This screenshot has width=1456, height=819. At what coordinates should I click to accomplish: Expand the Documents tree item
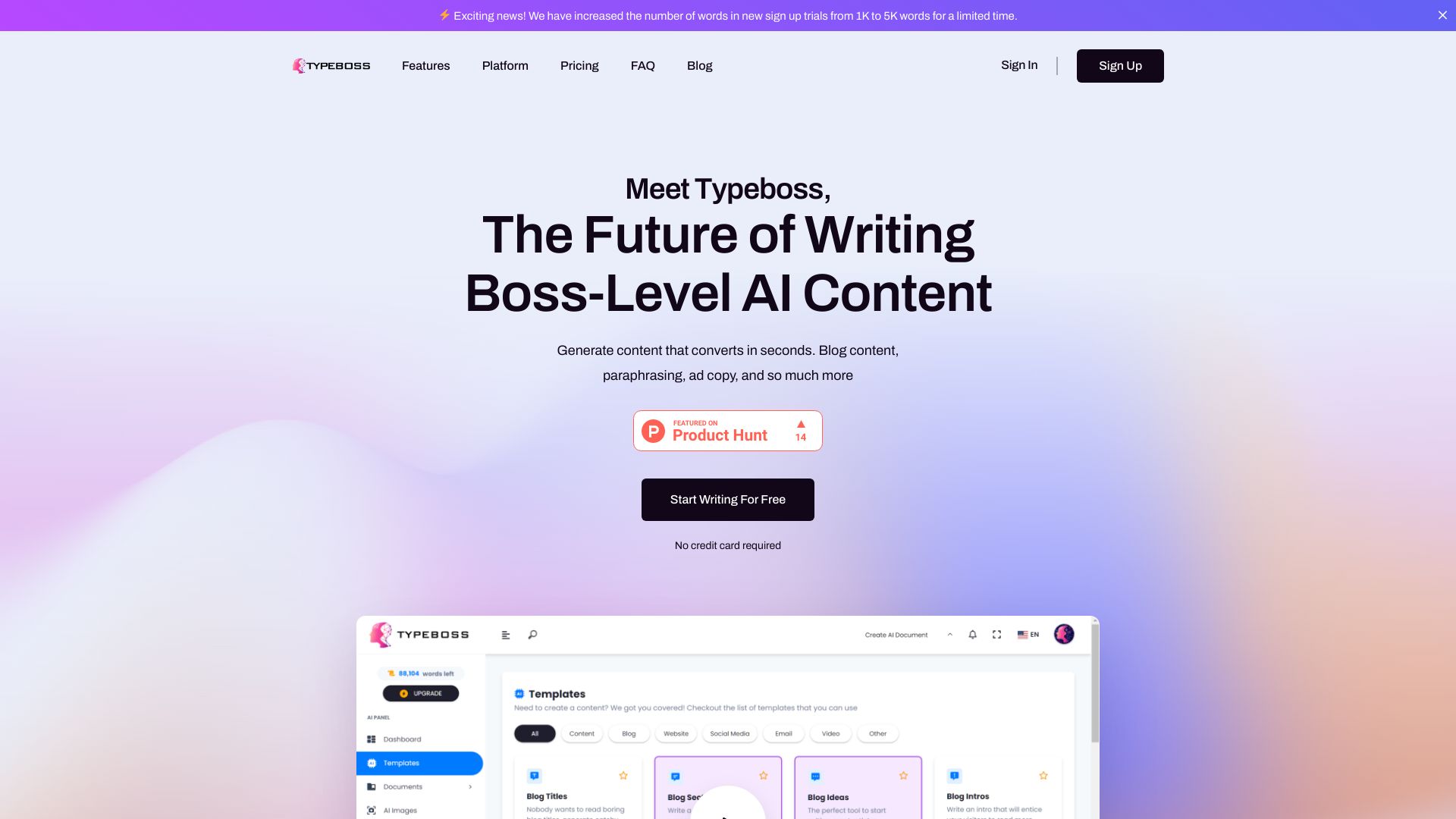(471, 786)
